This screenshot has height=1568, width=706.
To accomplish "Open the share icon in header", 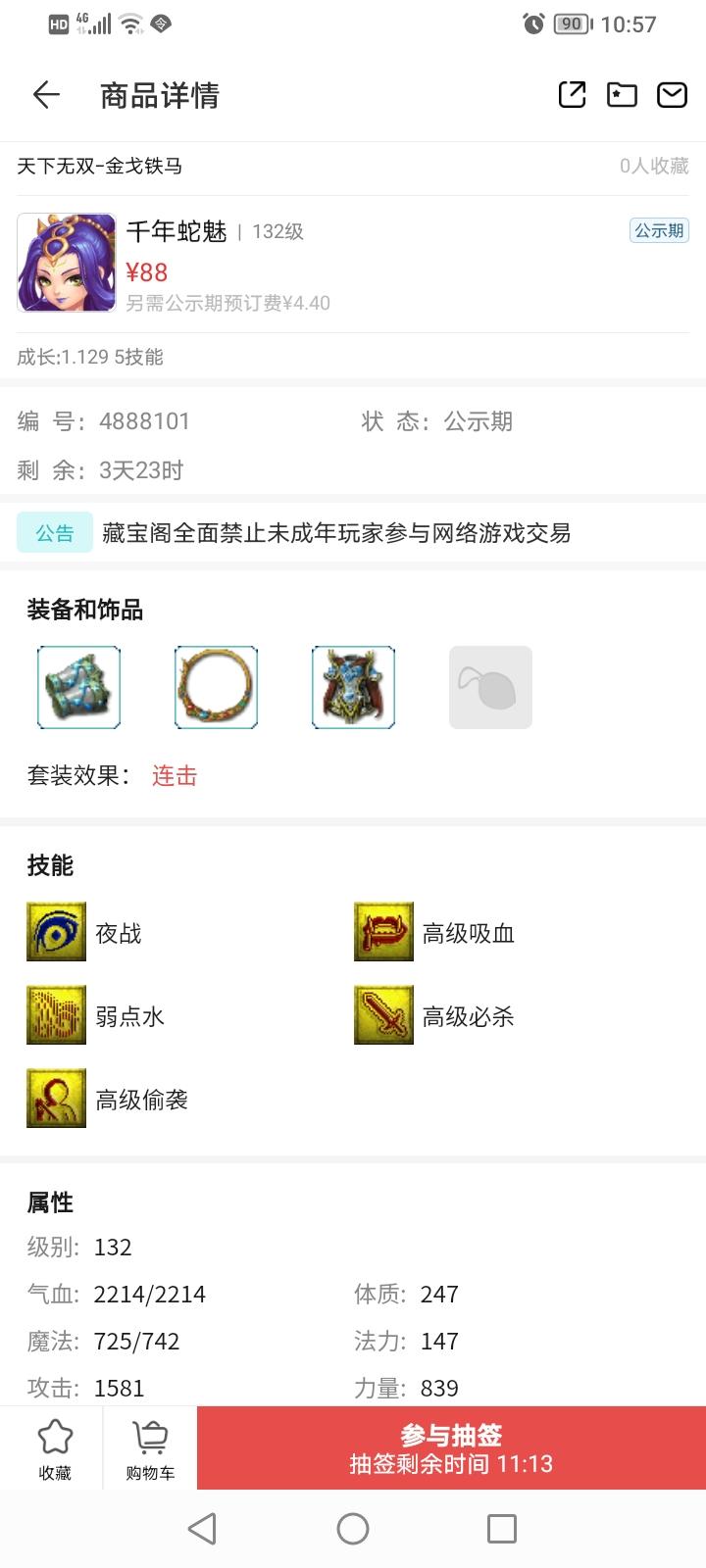I will pyautogui.click(x=572, y=94).
